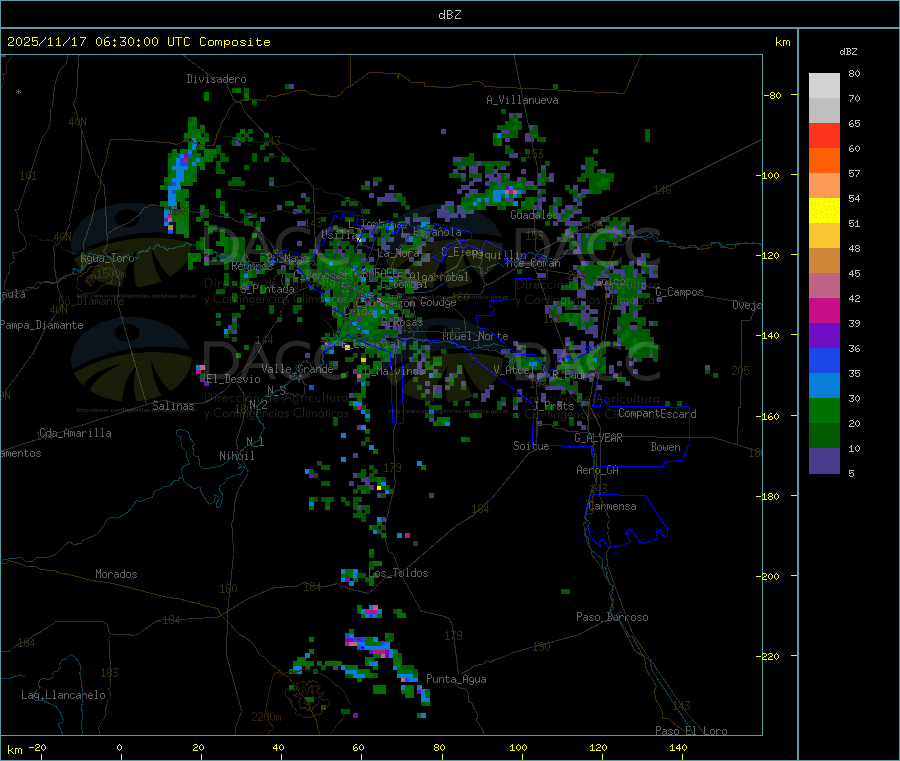
Task: Click the Morados map label
Action: [x=116, y=574]
